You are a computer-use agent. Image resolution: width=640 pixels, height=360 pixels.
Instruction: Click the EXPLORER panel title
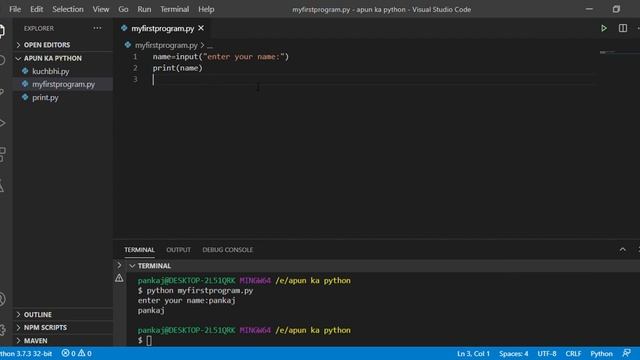39,29
